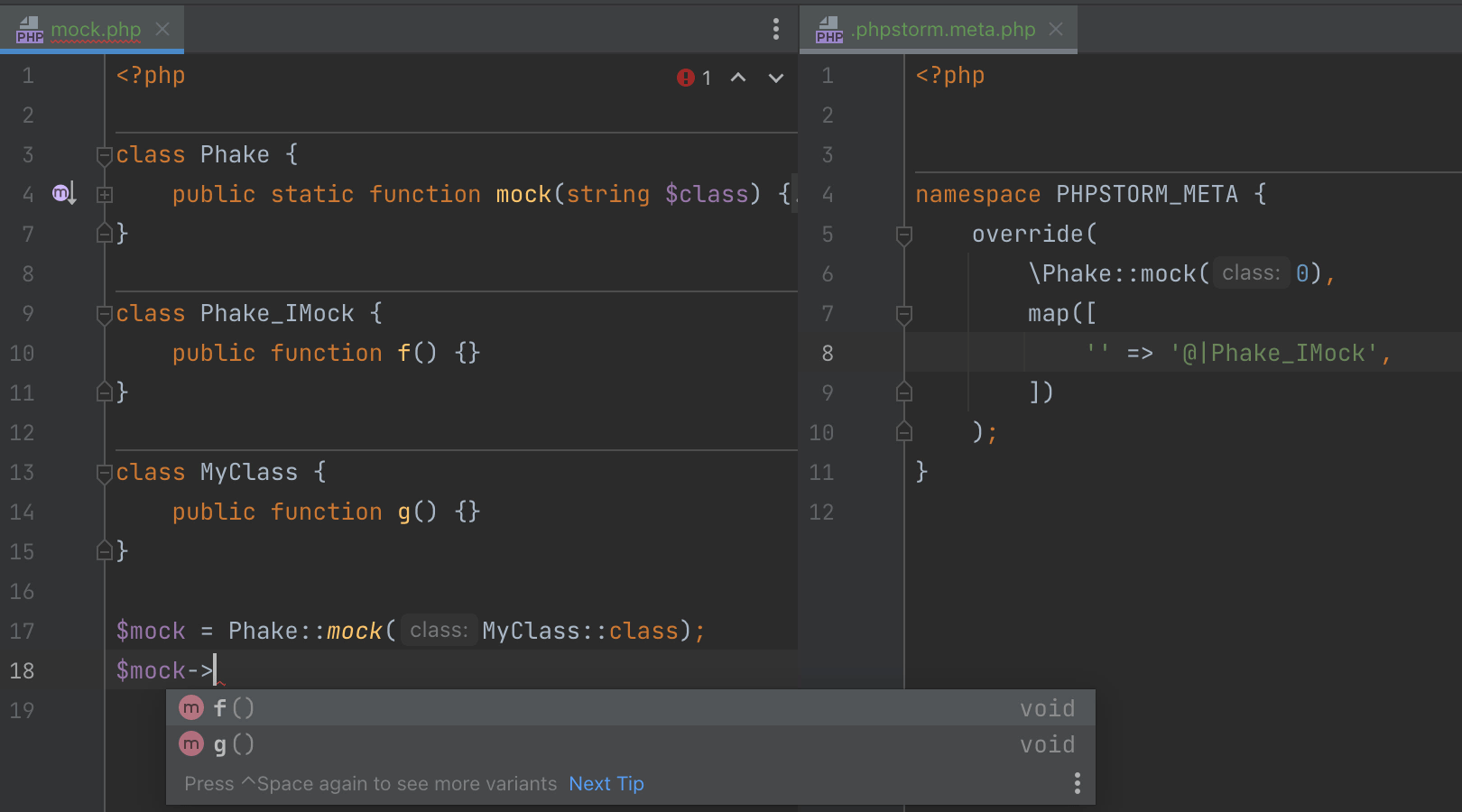
Task: Click the class: parameter hint on line 17
Action: (439, 631)
